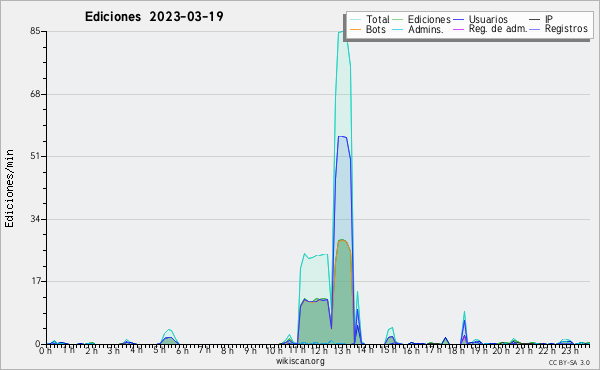Click the y-axis value 85
600x370 pixels.
click(x=35, y=31)
